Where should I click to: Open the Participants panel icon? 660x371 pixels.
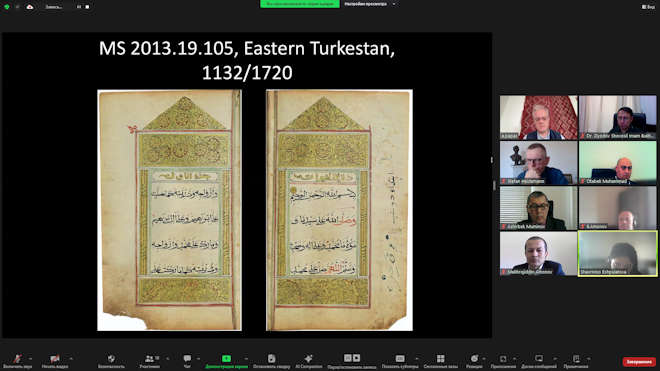coord(149,359)
